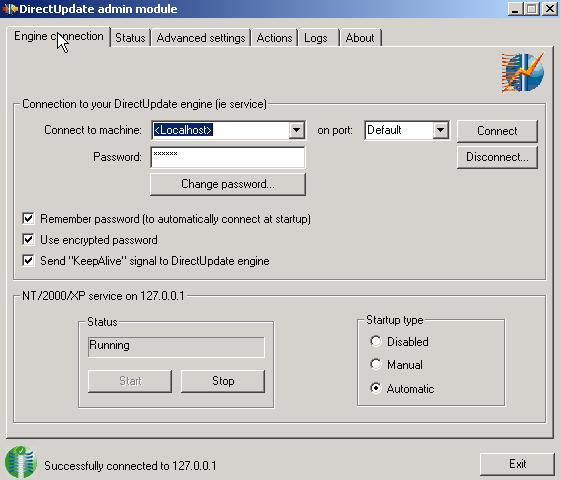Toggle Send KeepAlive signal checkbox
The width and height of the screenshot is (561, 480).
[x=28, y=260]
